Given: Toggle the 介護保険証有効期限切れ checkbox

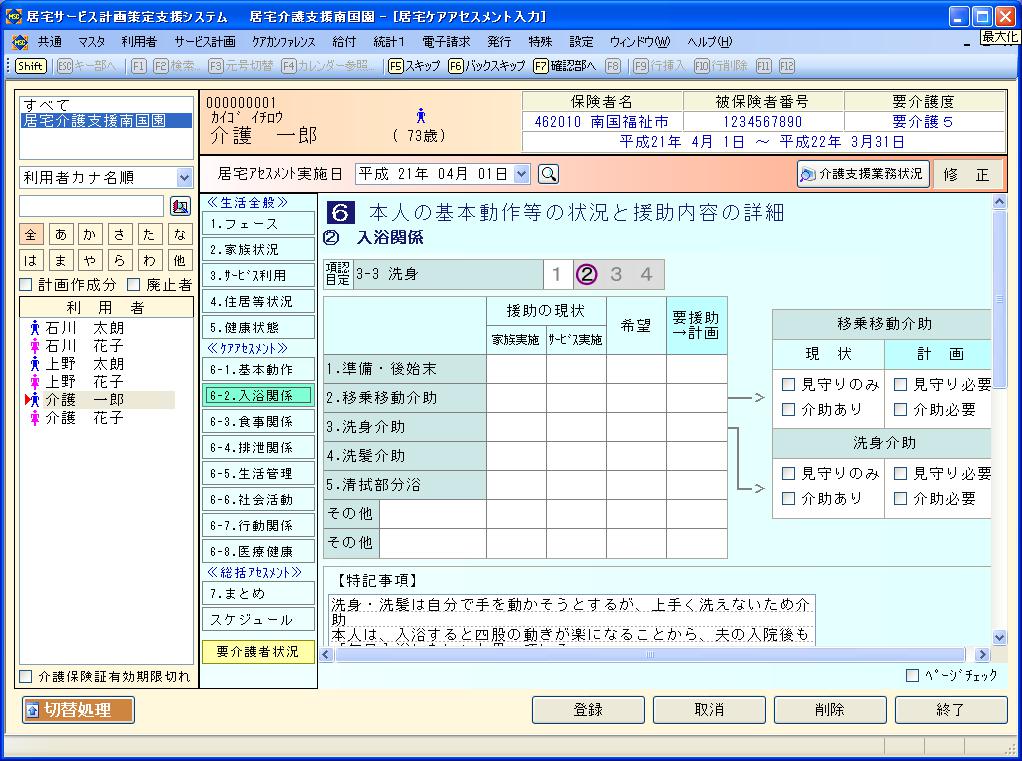Looking at the screenshot, I should pyautogui.click(x=26, y=676).
